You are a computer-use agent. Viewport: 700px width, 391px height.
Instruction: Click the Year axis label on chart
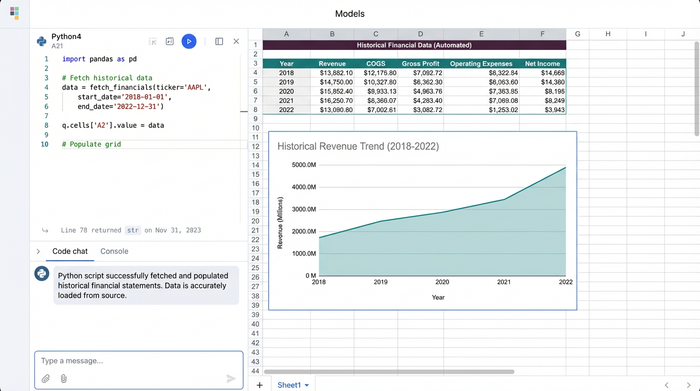coord(438,297)
